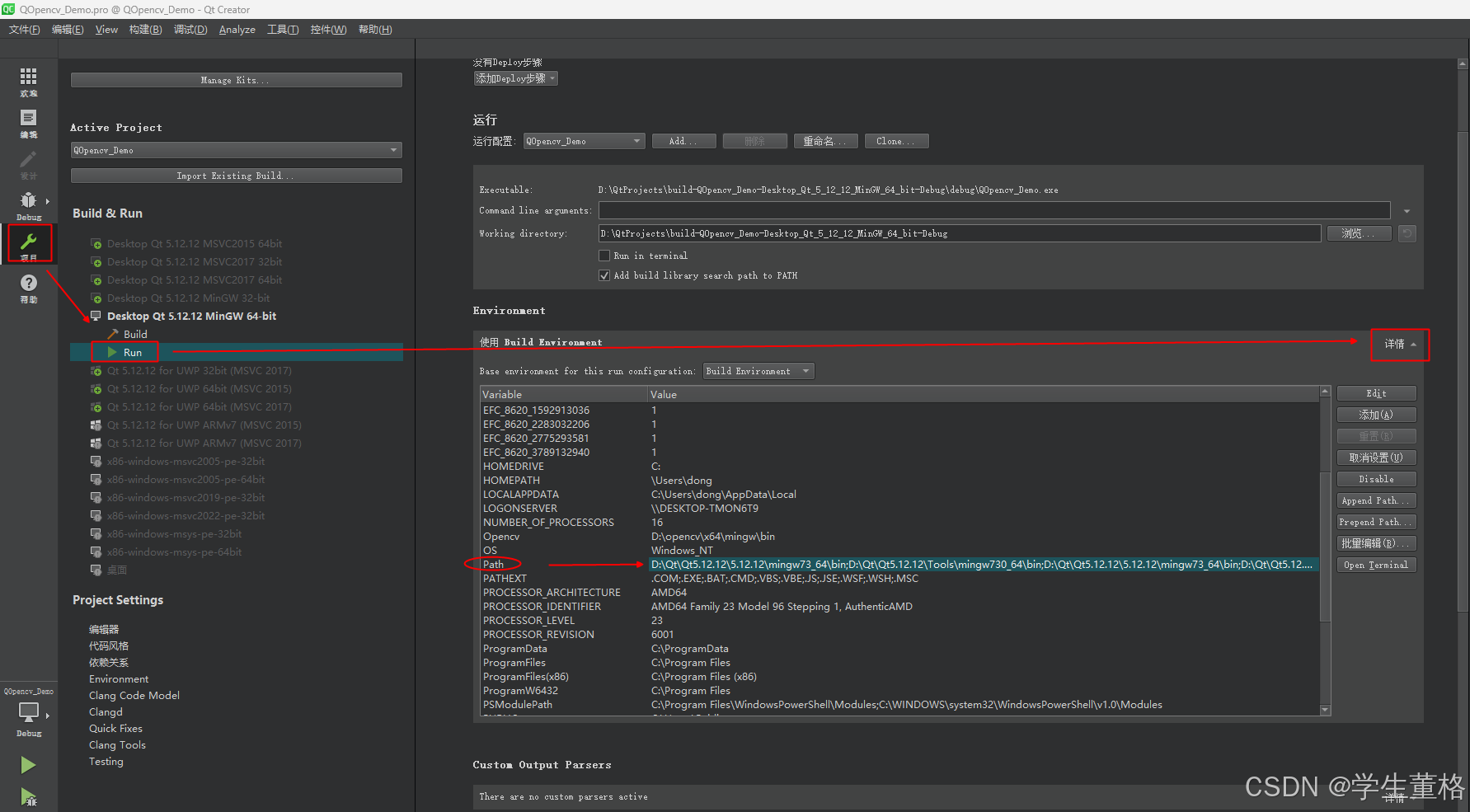This screenshot has width=1470, height=812.
Task: Click the Build hammer icon under MinGW 64-bit
Action: pos(113,334)
